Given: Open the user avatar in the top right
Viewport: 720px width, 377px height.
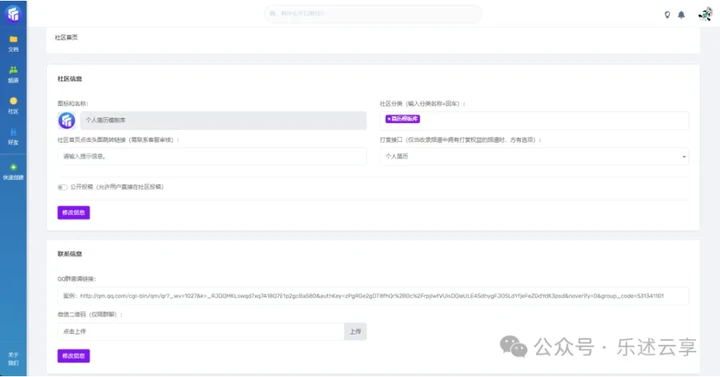Looking at the screenshot, I should tap(705, 14).
